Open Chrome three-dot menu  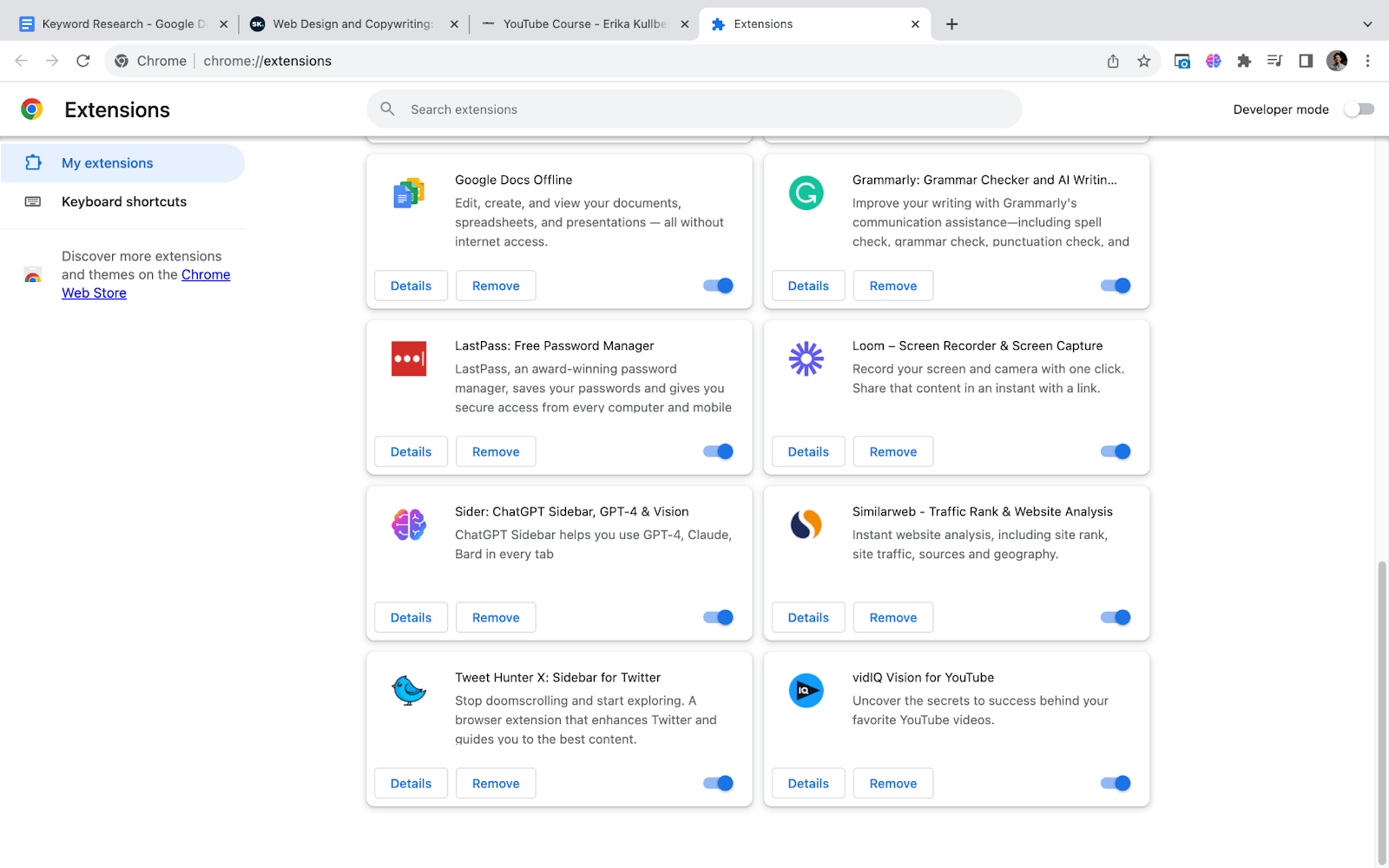pyautogui.click(x=1367, y=61)
